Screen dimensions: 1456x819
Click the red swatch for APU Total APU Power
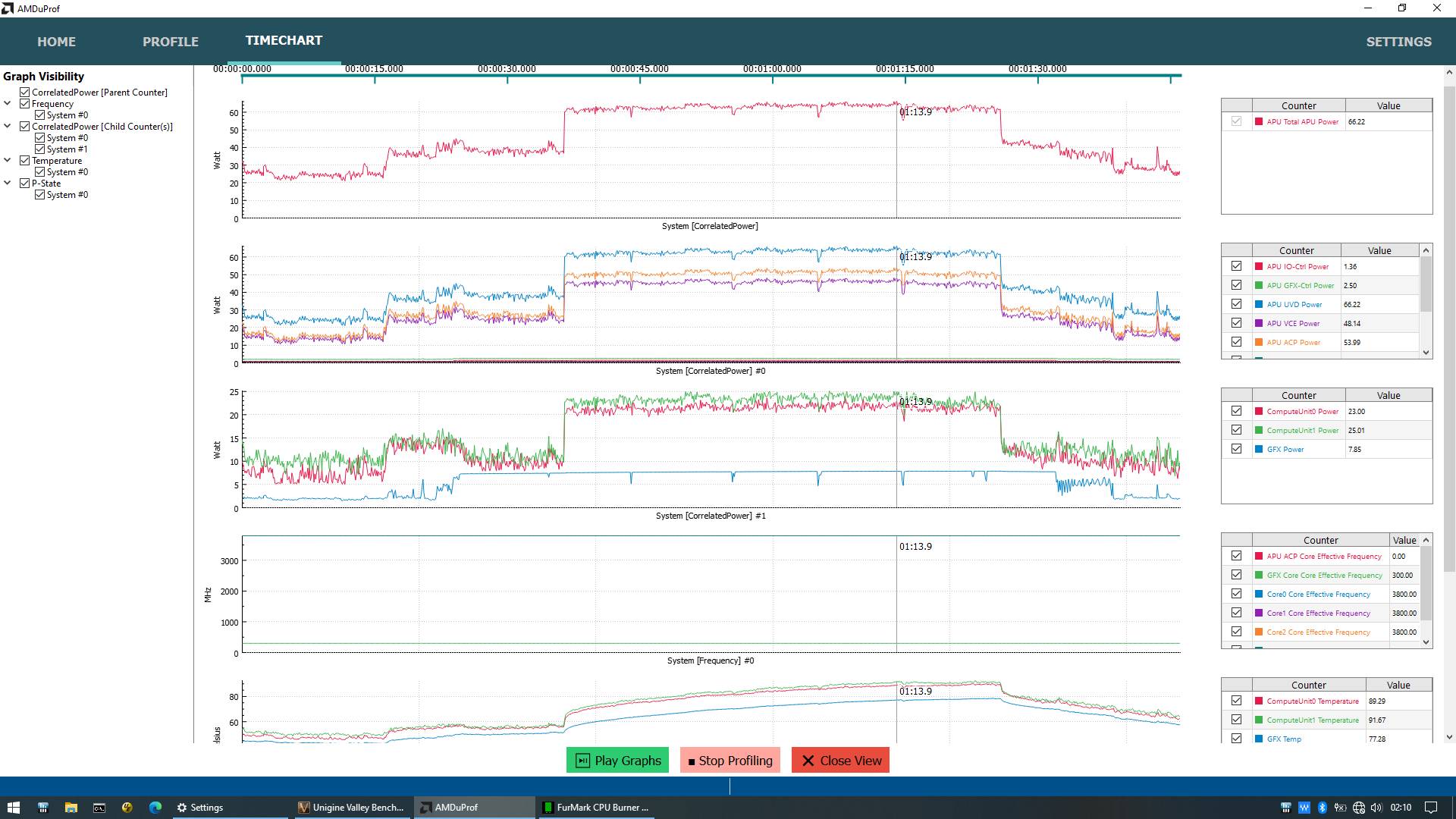point(1259,121)
